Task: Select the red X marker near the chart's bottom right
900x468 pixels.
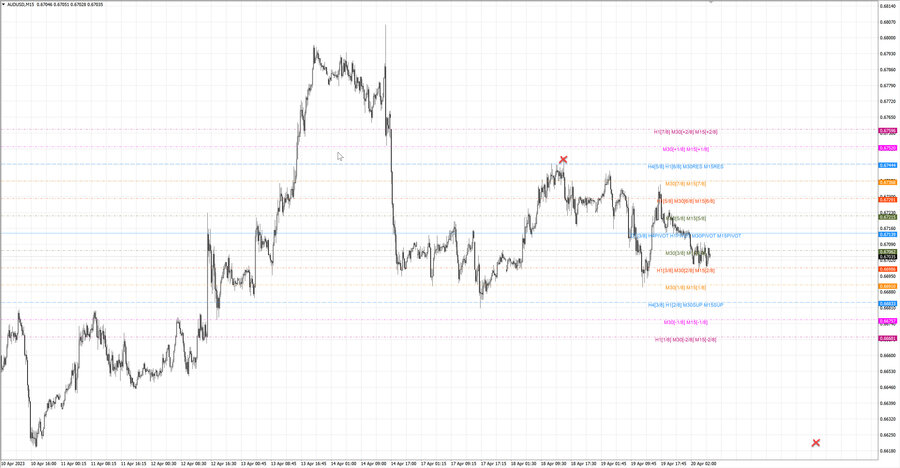Action: [x=816, y=443]
